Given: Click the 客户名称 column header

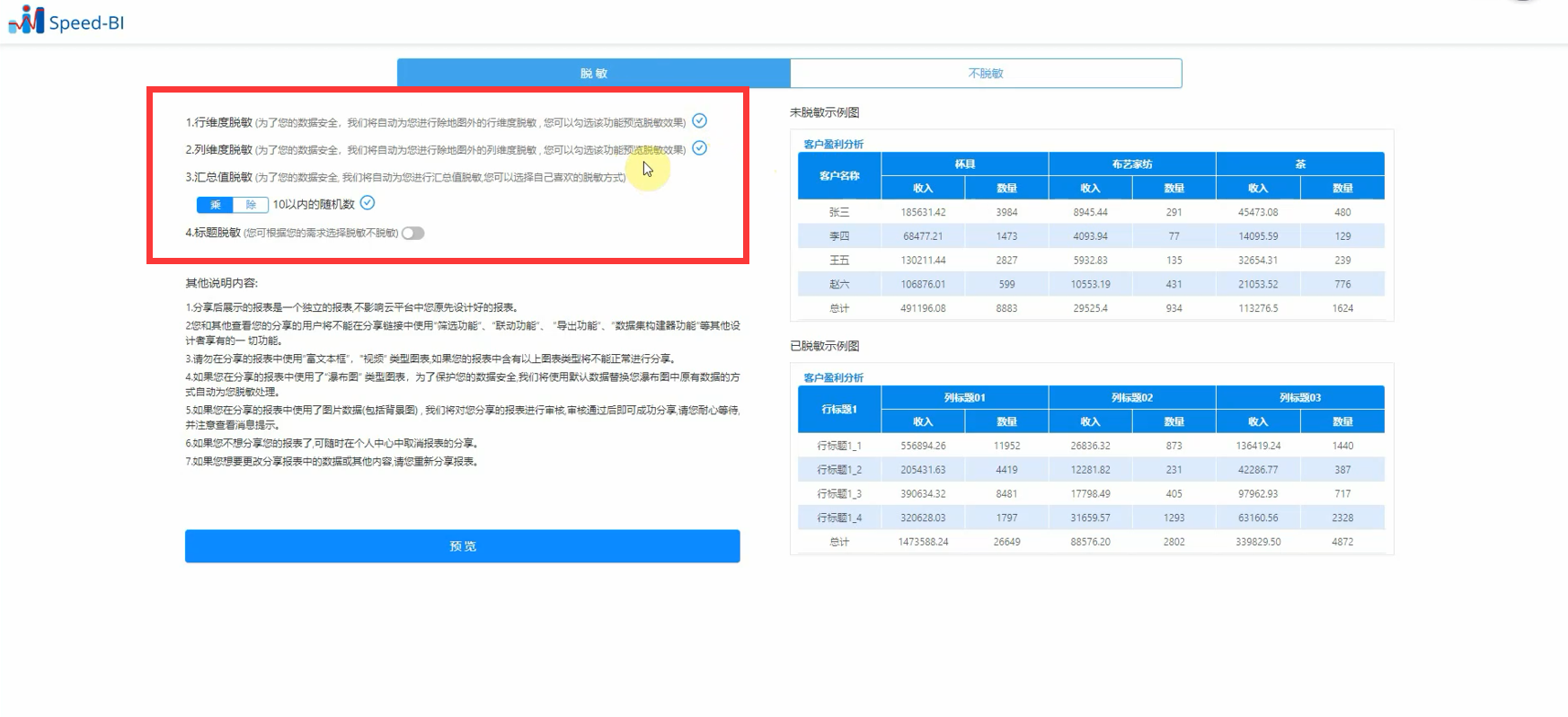Looking at the screenshot, I should (839, 176).
